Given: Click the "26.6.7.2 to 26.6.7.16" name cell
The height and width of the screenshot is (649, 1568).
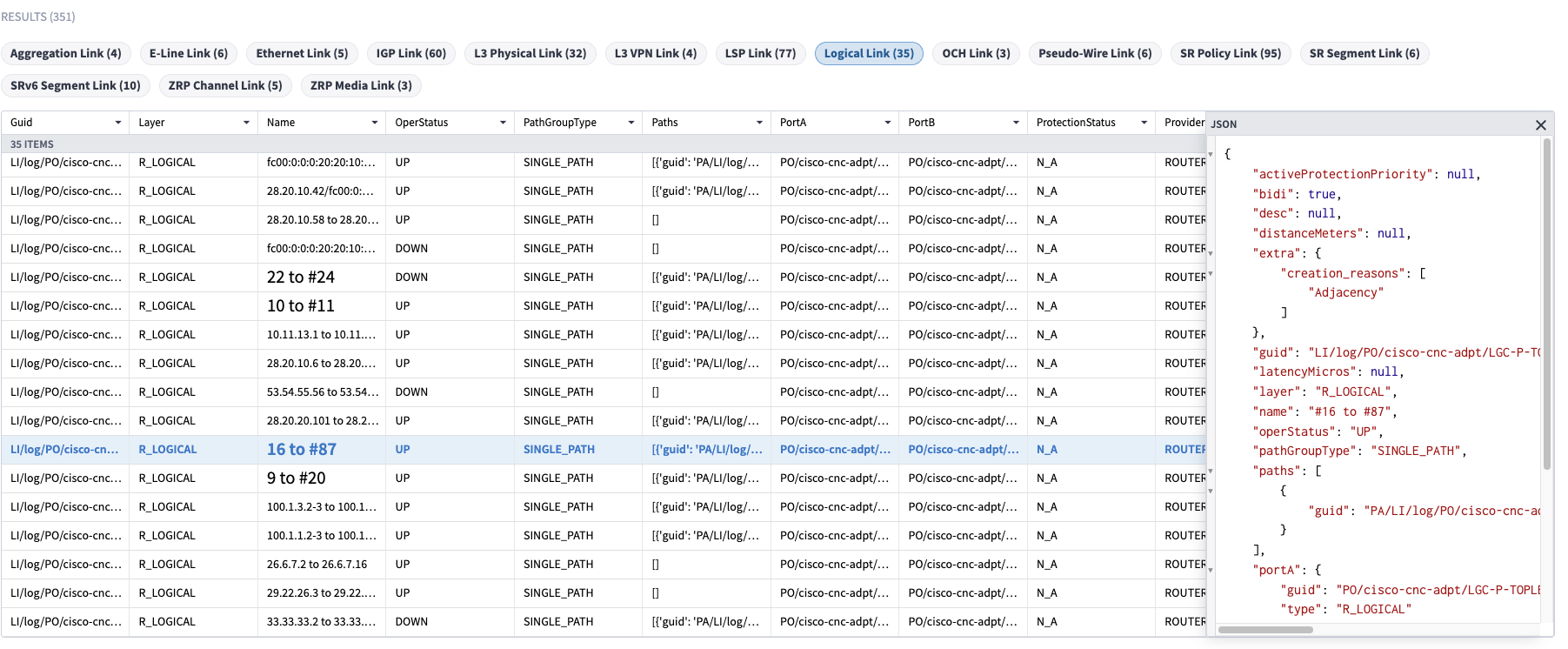Looking at the screenshot, I should tap(321, 565).
